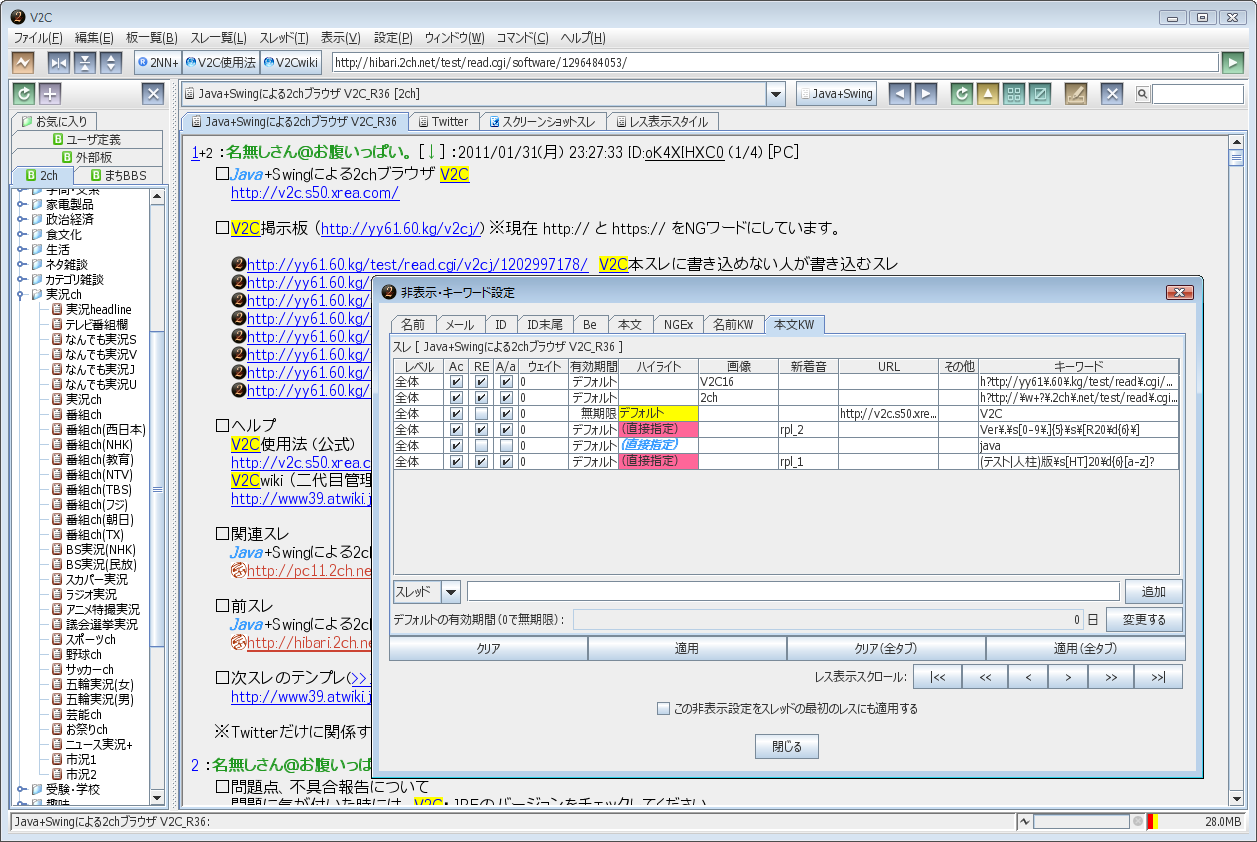The width and height of the screenshot is (1257, 842).
Task: Collapse the 実況ch board category
Action: [x=21, y=295]
